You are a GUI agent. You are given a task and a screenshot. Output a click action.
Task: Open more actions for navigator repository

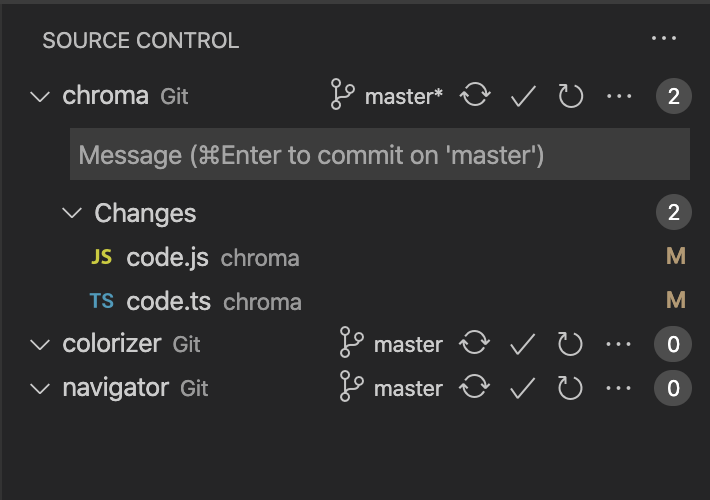[618, 388]
